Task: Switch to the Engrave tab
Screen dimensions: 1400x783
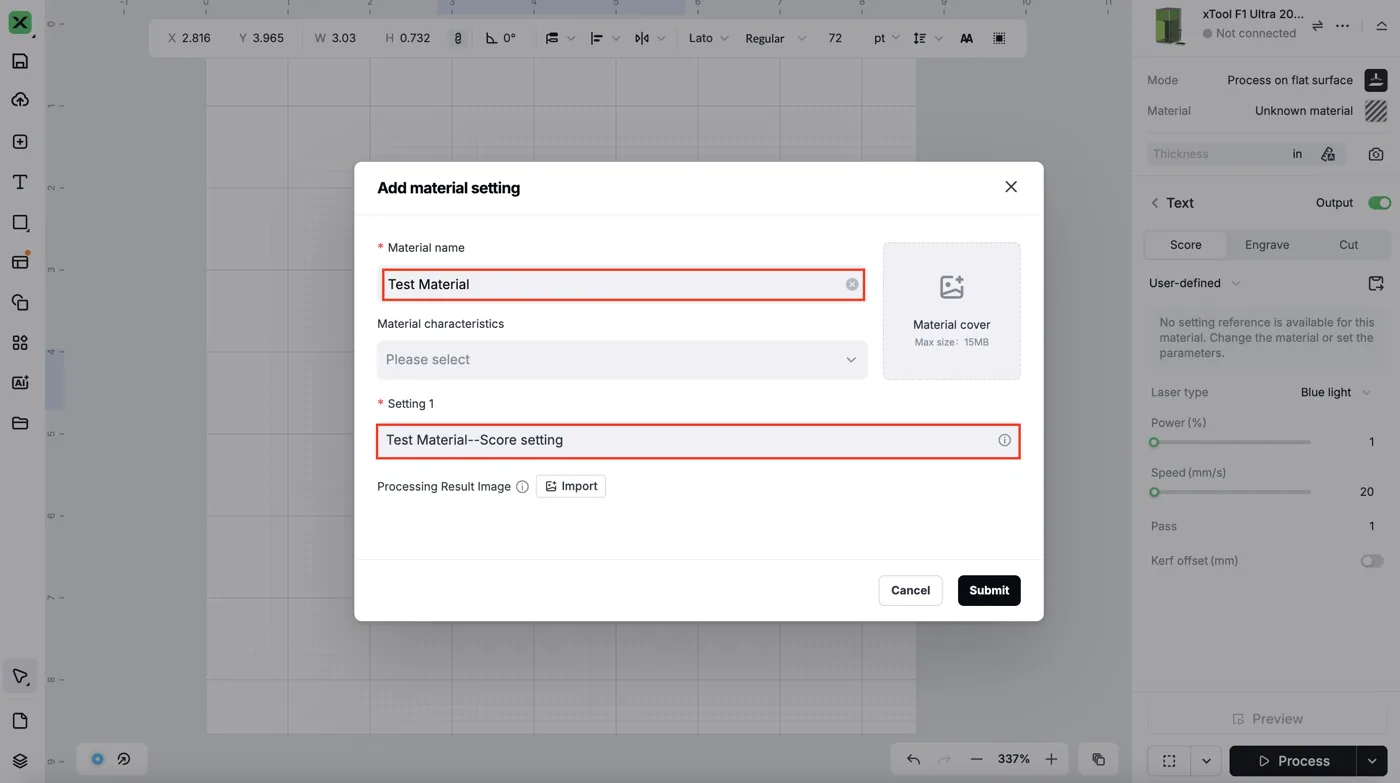Action: [x=1267, y=245]
